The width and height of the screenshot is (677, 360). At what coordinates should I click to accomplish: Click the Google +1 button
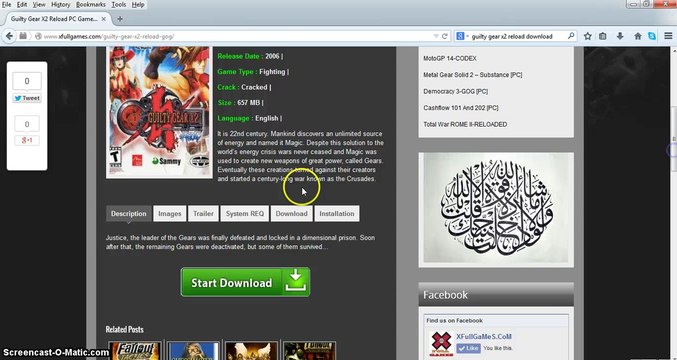27,140
